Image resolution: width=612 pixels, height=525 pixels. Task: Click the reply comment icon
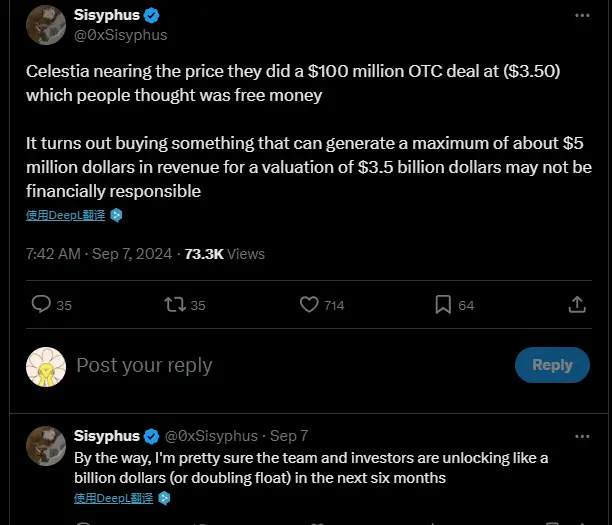(41, 304)
